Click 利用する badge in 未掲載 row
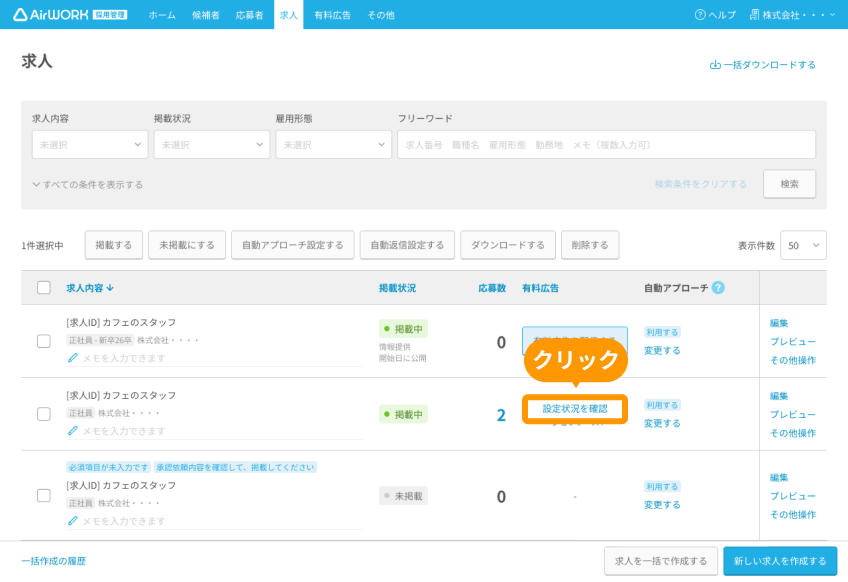The image size is (848, 582). [662, 486]
